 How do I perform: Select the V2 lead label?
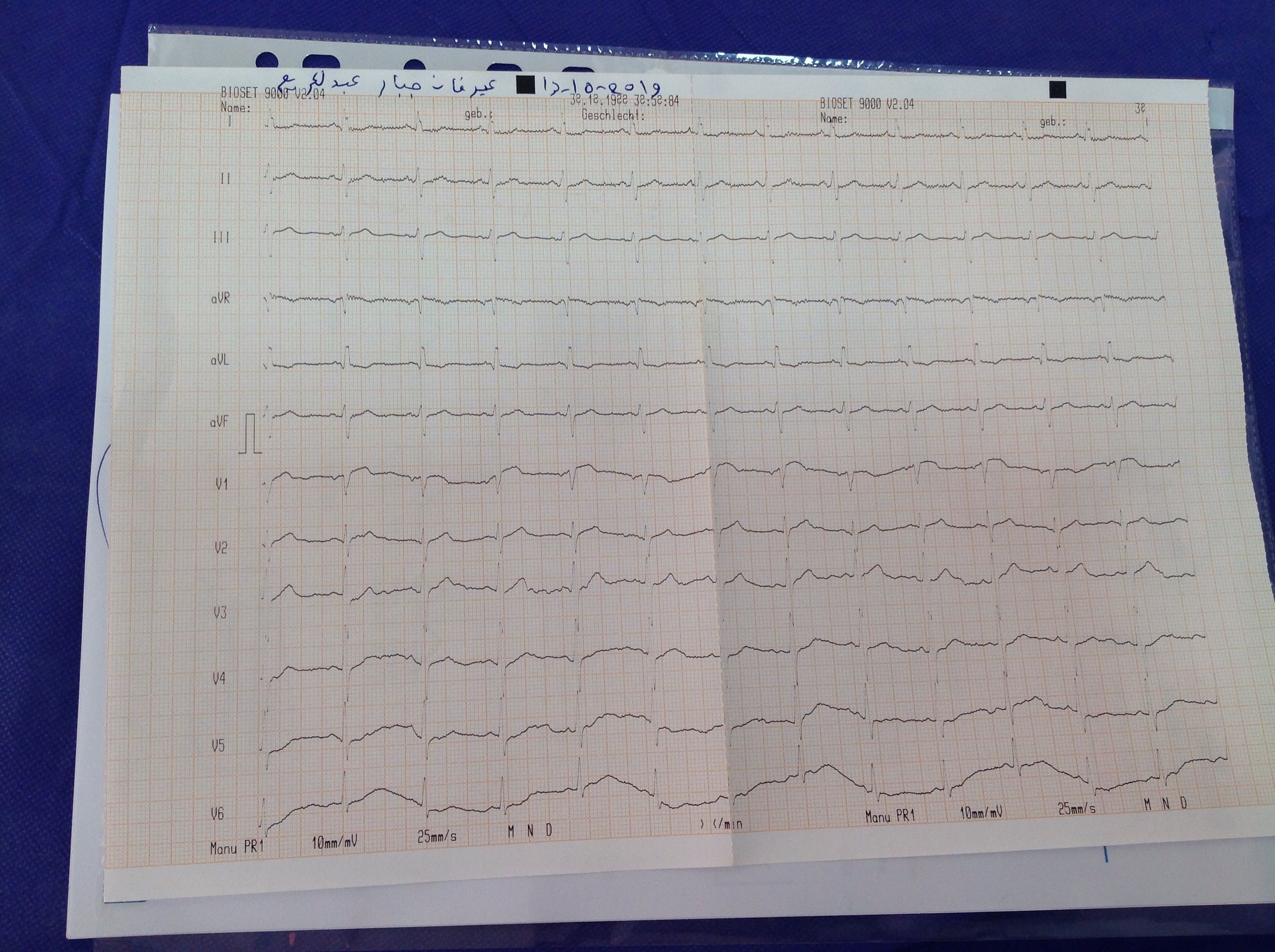[x=221, y=547]
